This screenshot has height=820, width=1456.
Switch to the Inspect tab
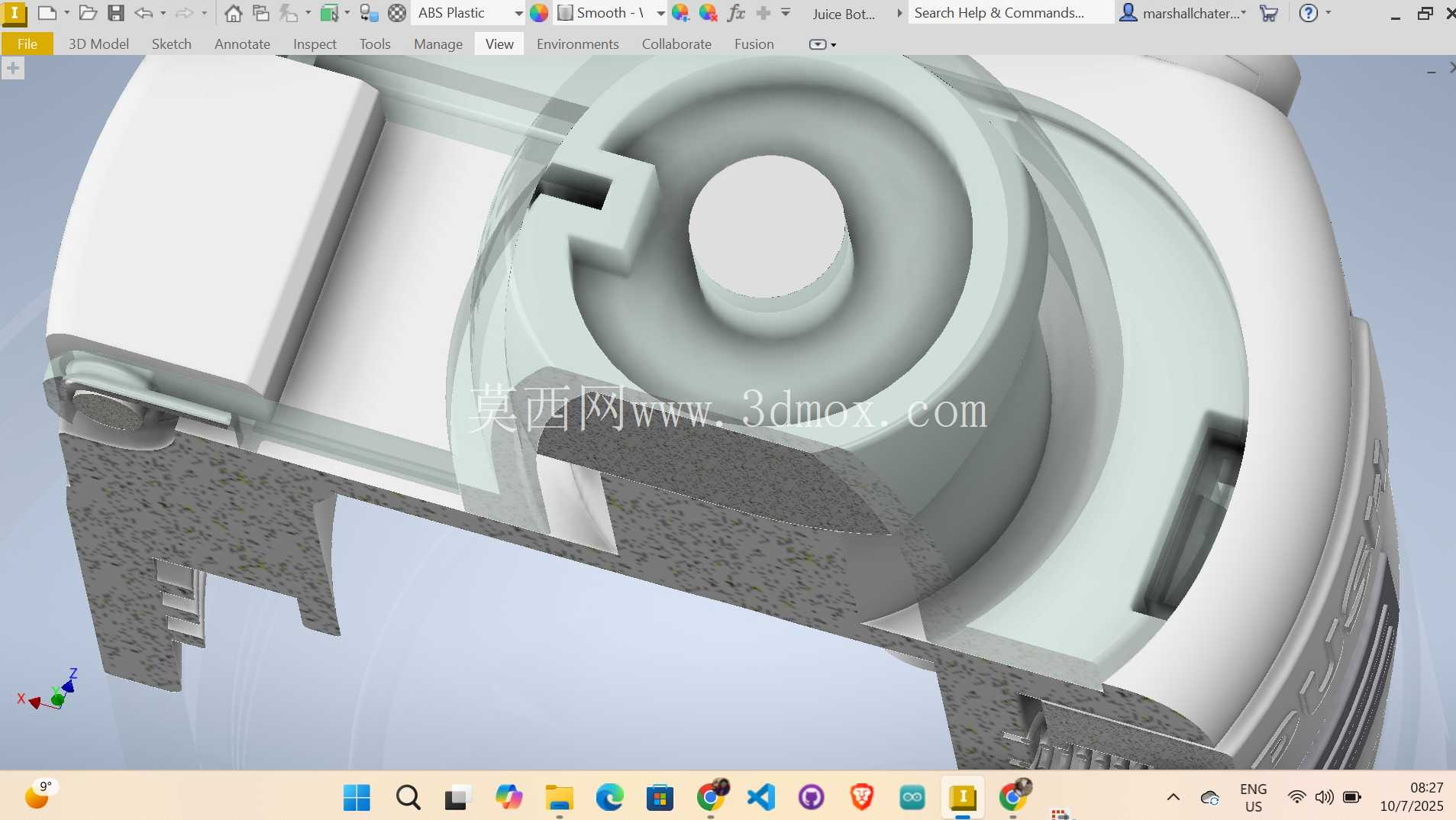pos(315,44)
